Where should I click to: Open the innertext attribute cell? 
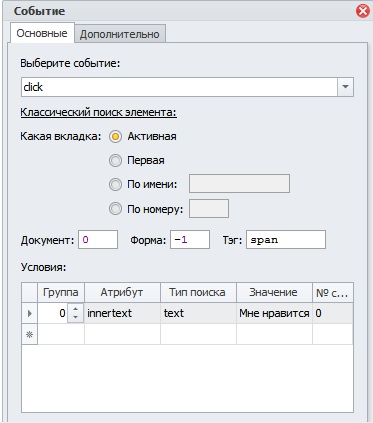point(122,313)
